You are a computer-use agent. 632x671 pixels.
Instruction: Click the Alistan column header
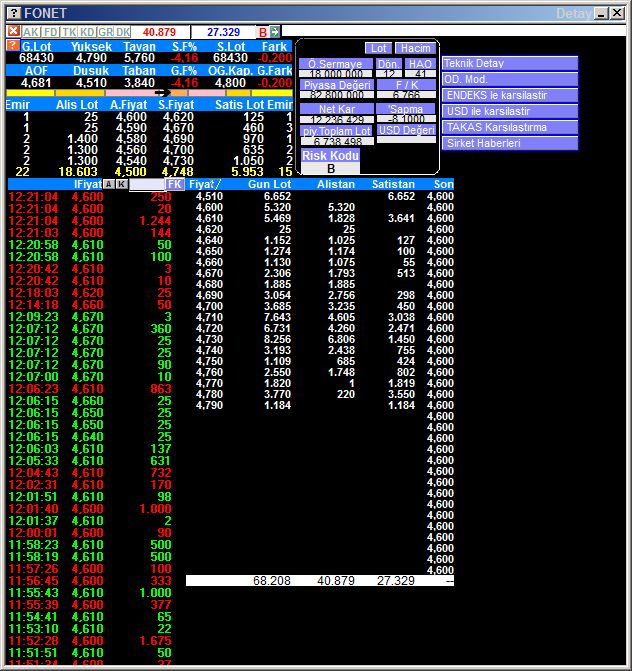pos(336,184)
